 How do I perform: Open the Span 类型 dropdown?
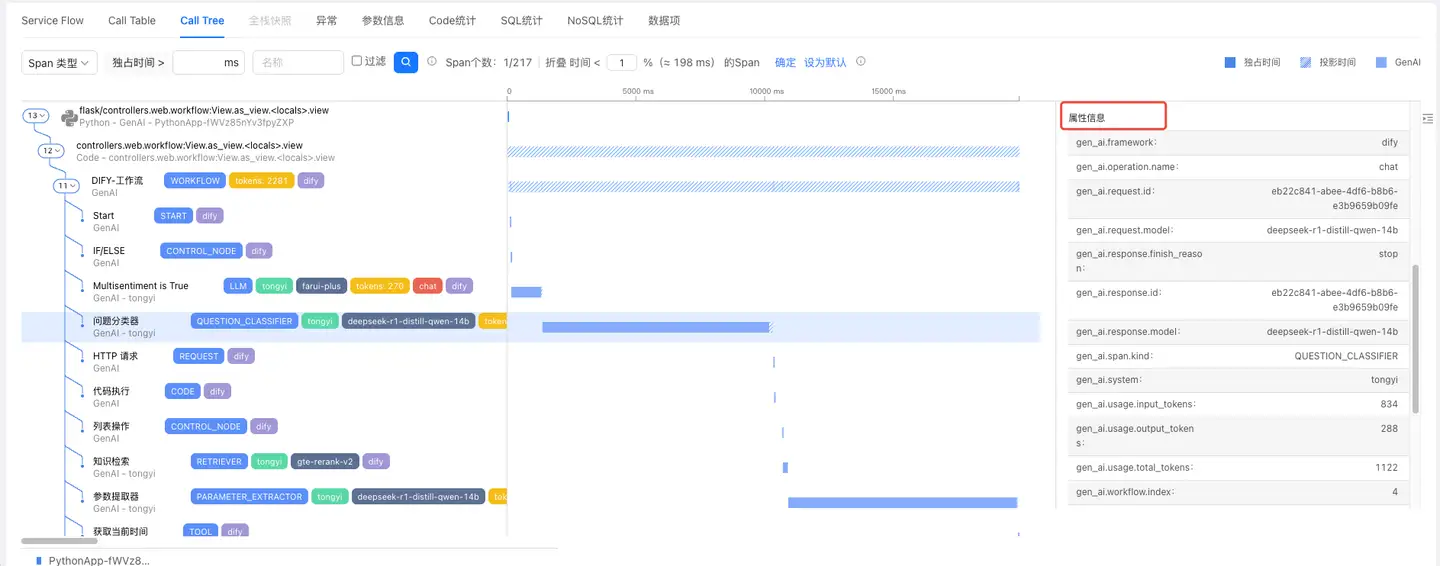pos(59,63)
